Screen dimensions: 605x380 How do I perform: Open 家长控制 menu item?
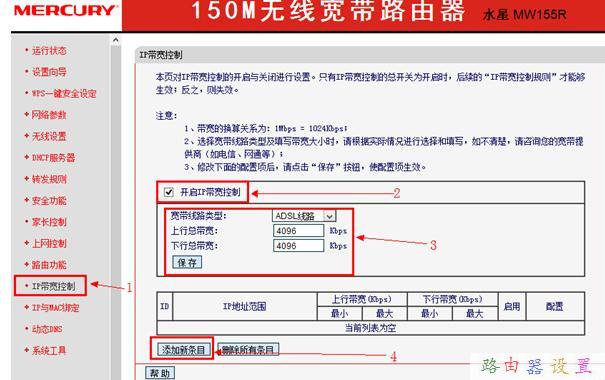(49, 222)
